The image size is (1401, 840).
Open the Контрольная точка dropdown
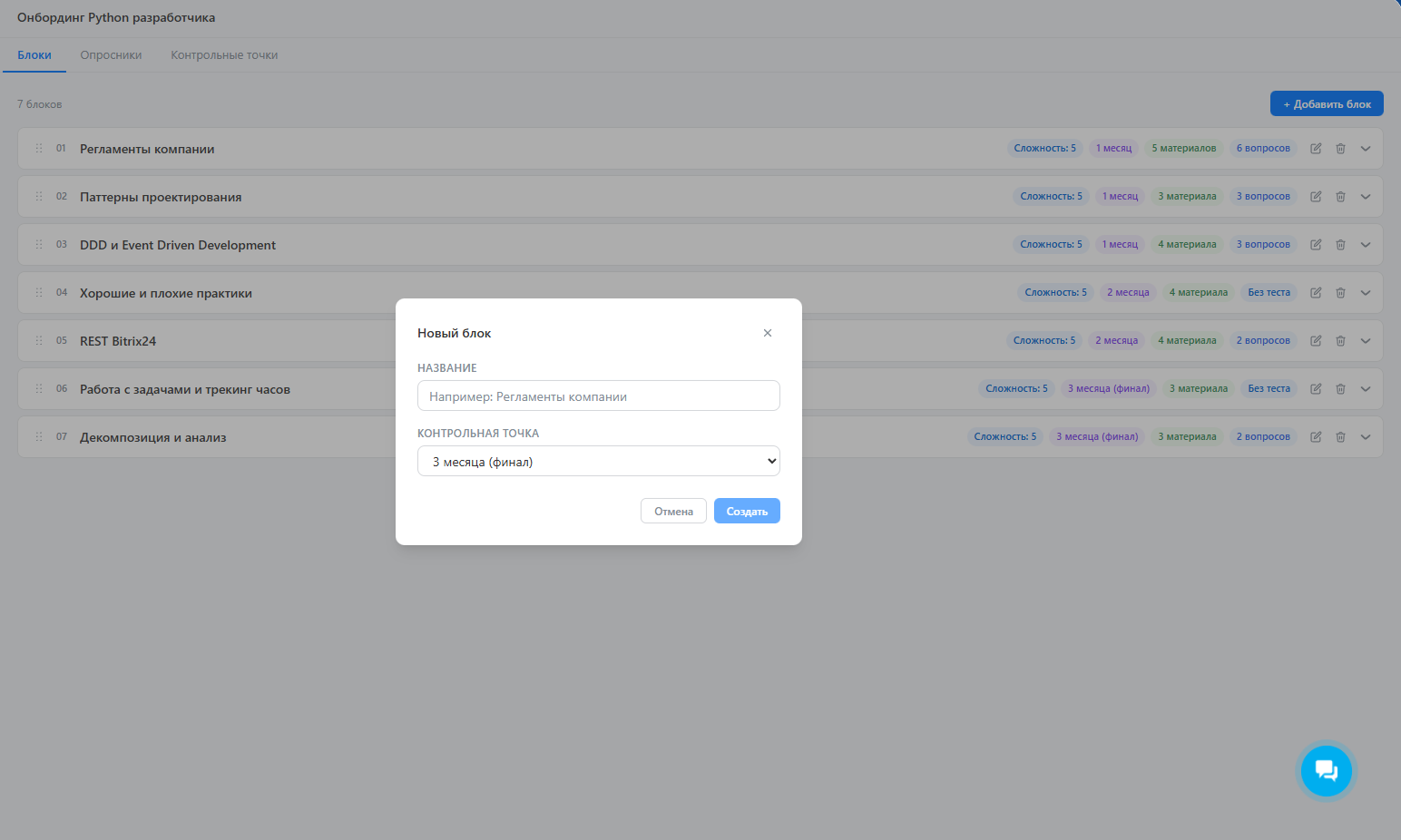pos(598,462)
